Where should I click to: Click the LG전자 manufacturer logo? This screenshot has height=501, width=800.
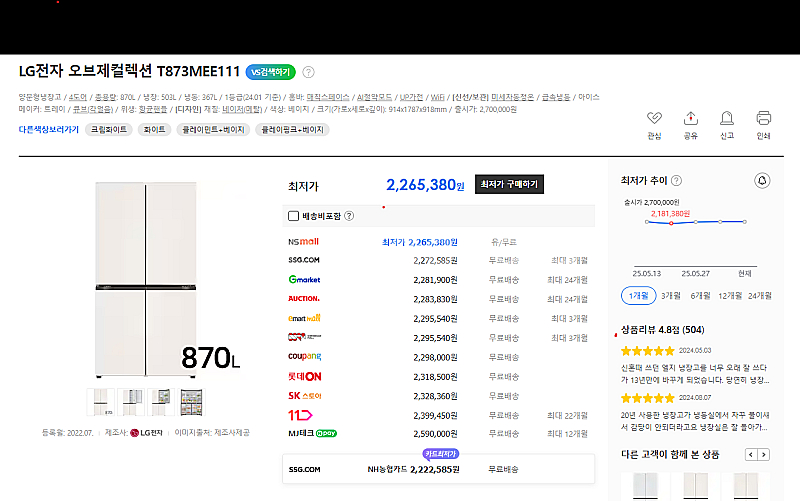(x=146, y=433)
